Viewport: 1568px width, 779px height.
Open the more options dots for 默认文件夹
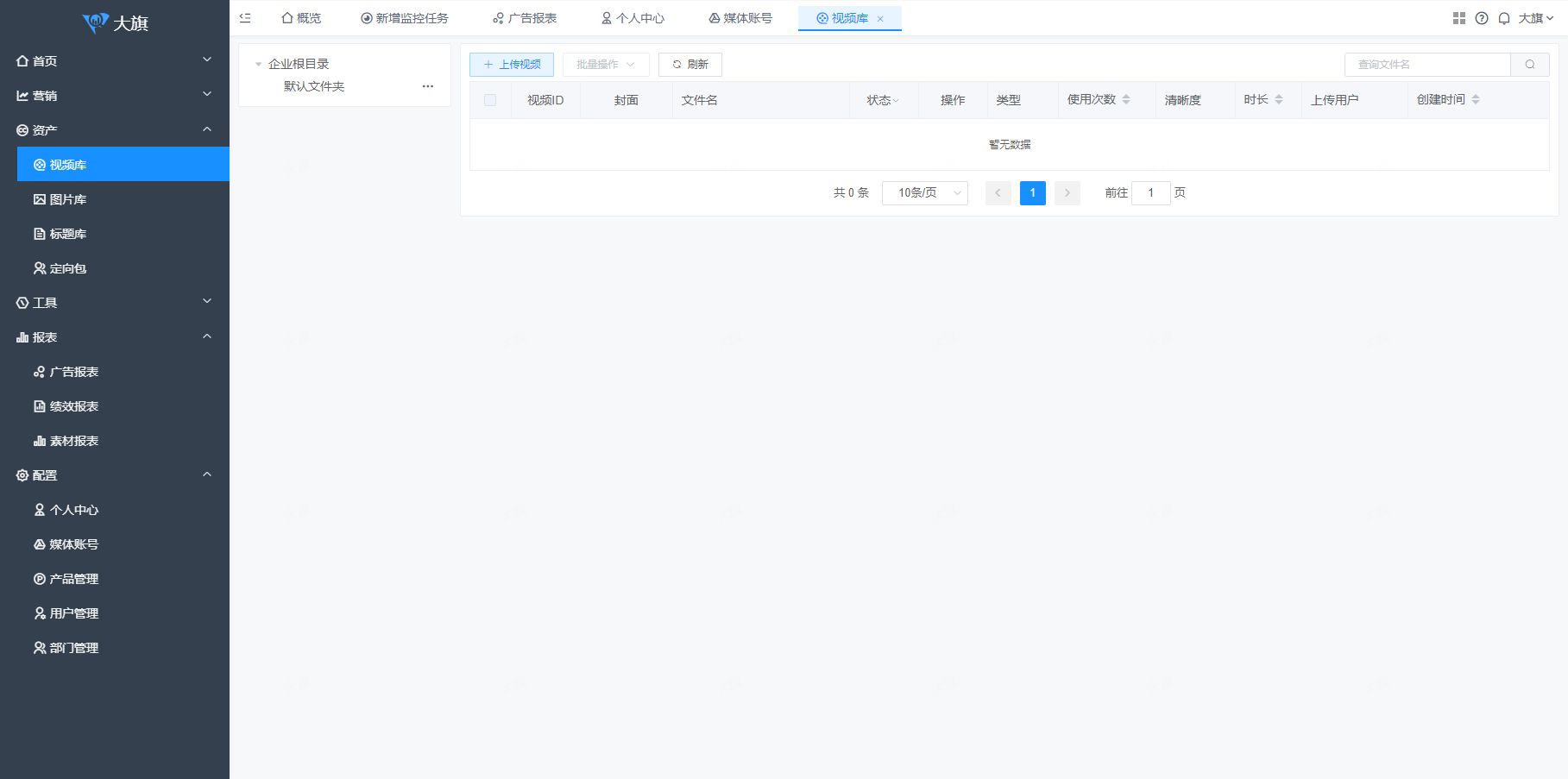(x=428, y=86)
